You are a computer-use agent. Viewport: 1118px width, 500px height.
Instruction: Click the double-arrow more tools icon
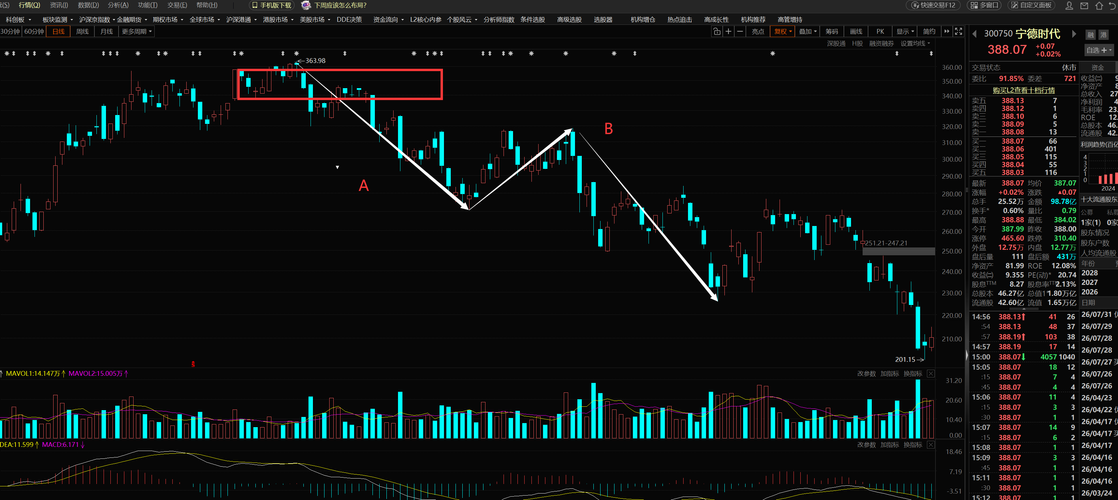click(x=947, y=31)
